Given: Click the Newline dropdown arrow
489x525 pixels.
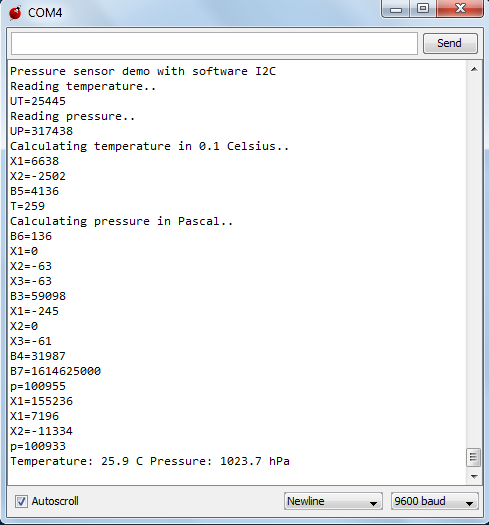Looking at the screenshot, I should point(373,503).
